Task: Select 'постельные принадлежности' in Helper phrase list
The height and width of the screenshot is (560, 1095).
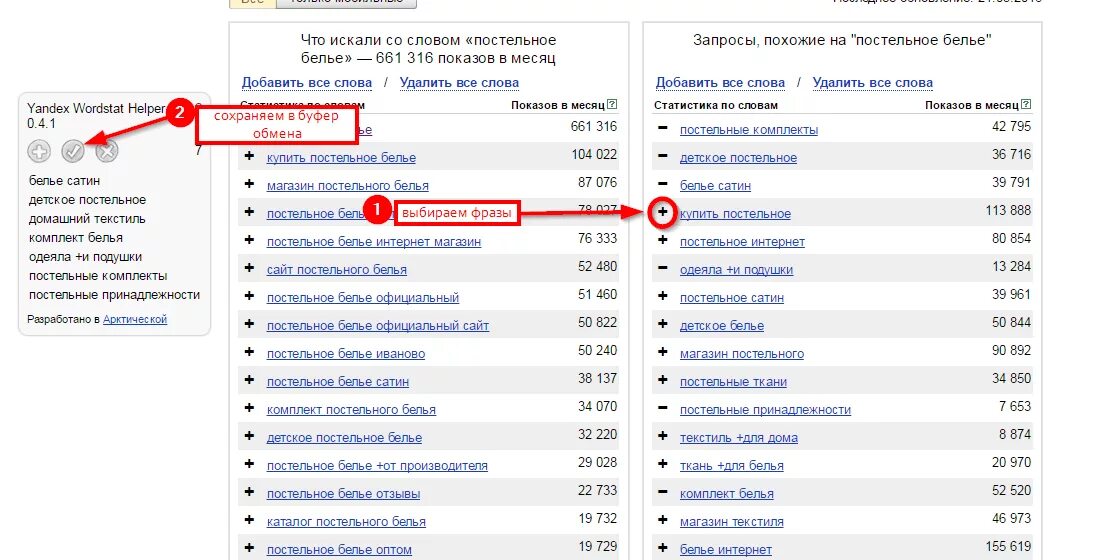Action: pyautogui.click(x=115, y=295)
